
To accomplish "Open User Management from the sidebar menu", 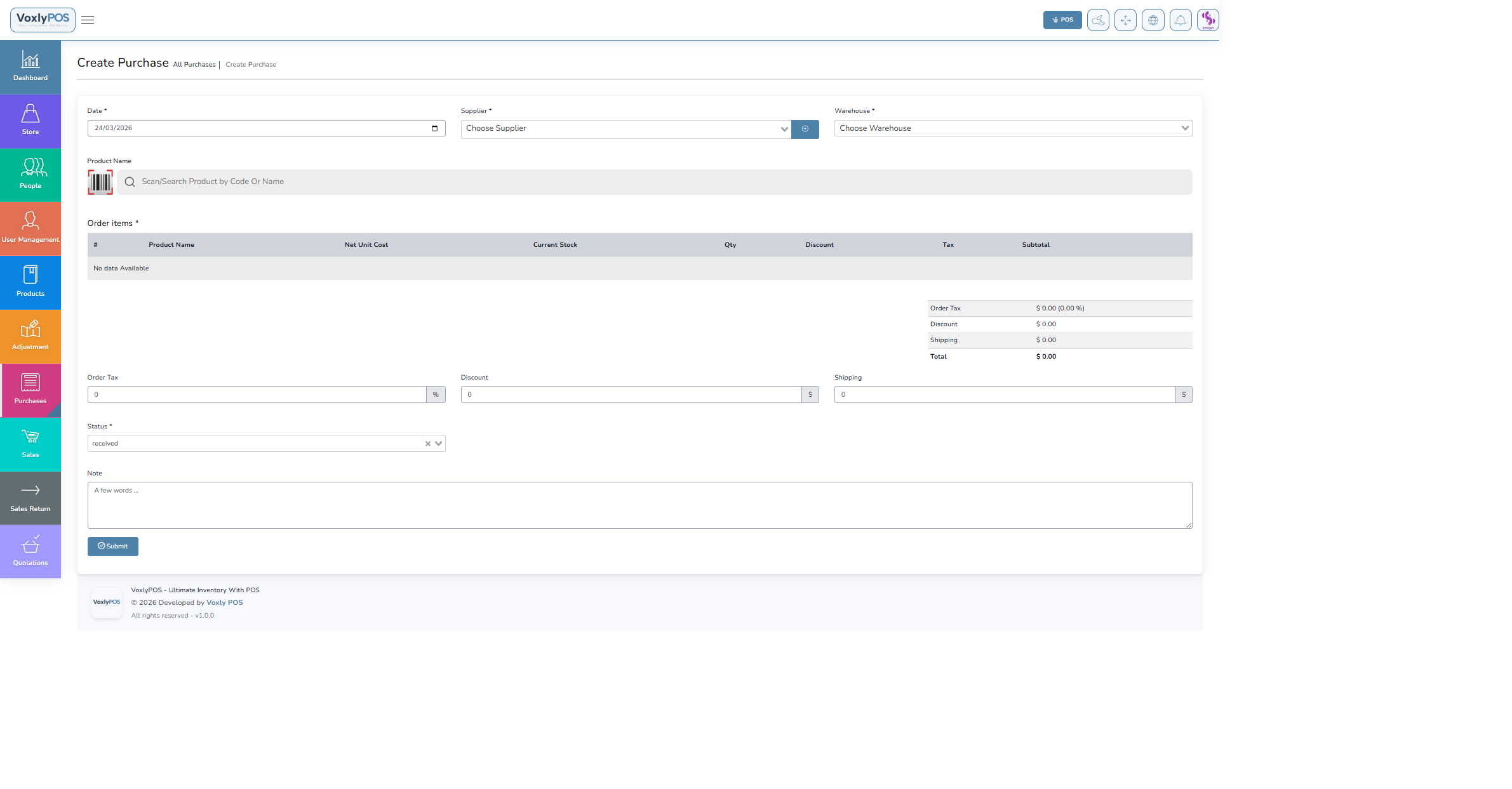I will (x=30, y=228).
